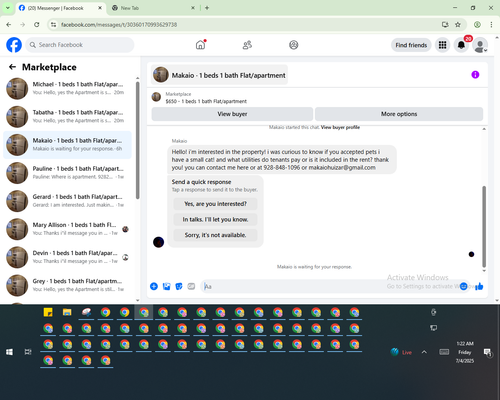Viewport: 500px width, 400px height.
Task: Open Task View on the taskbar
Action: [28, 352]
